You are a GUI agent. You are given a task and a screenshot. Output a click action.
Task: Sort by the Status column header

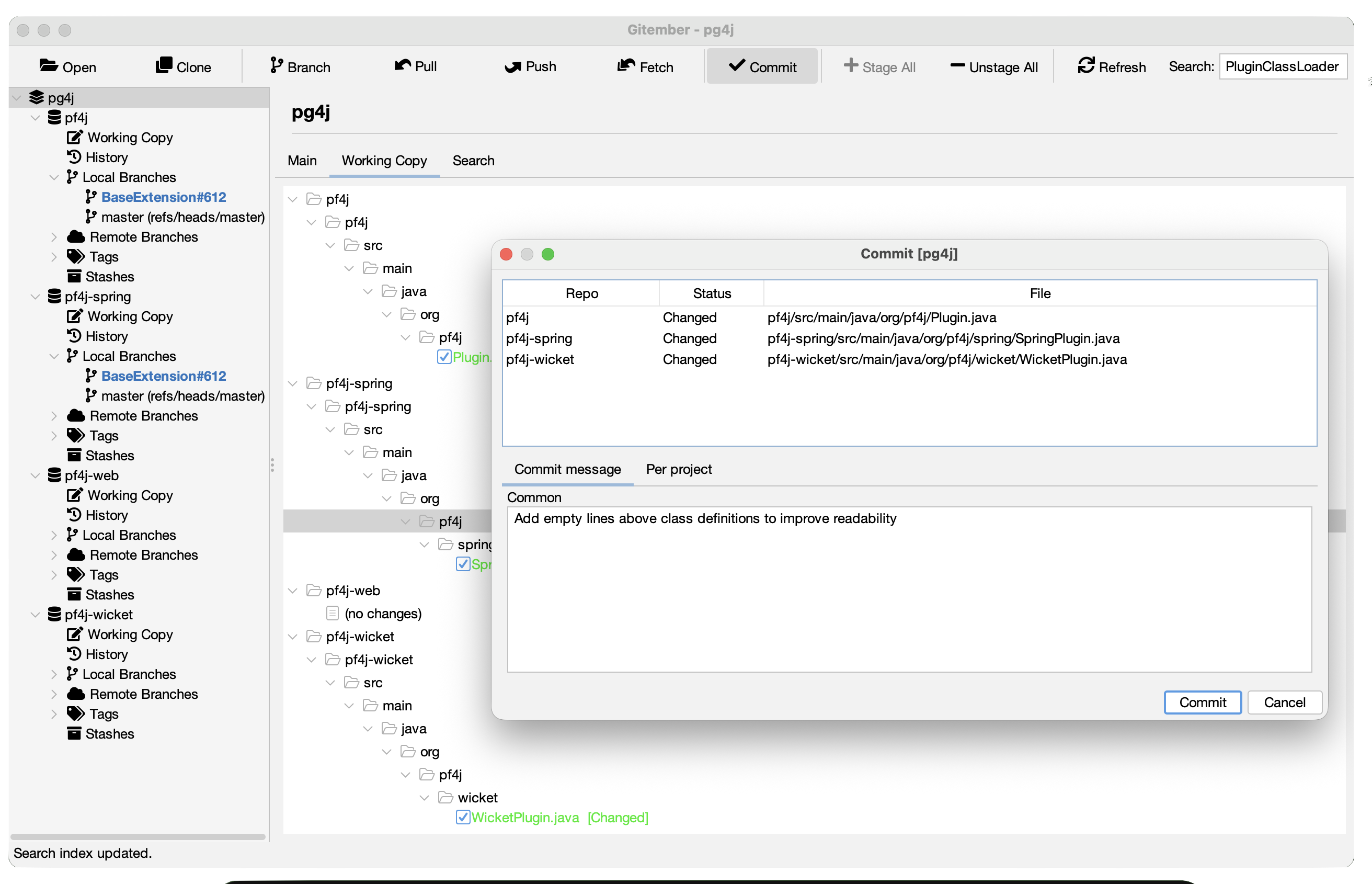pyautogui.click(x=712, y=293)
